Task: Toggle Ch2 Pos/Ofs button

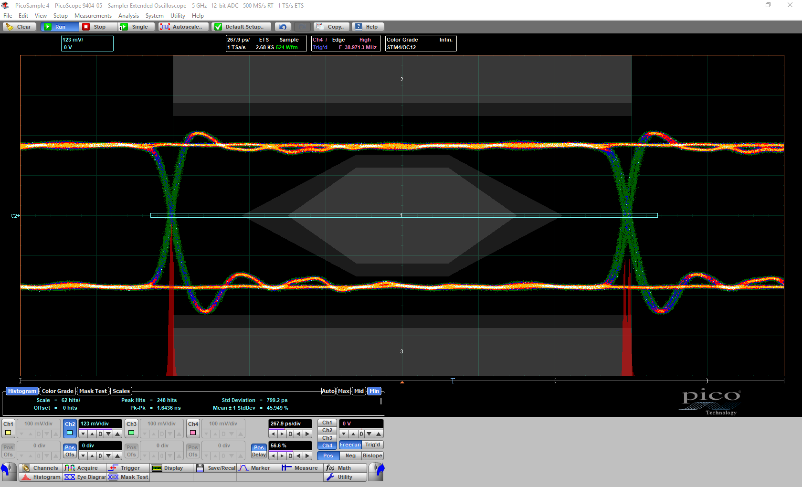Action: 70,451
